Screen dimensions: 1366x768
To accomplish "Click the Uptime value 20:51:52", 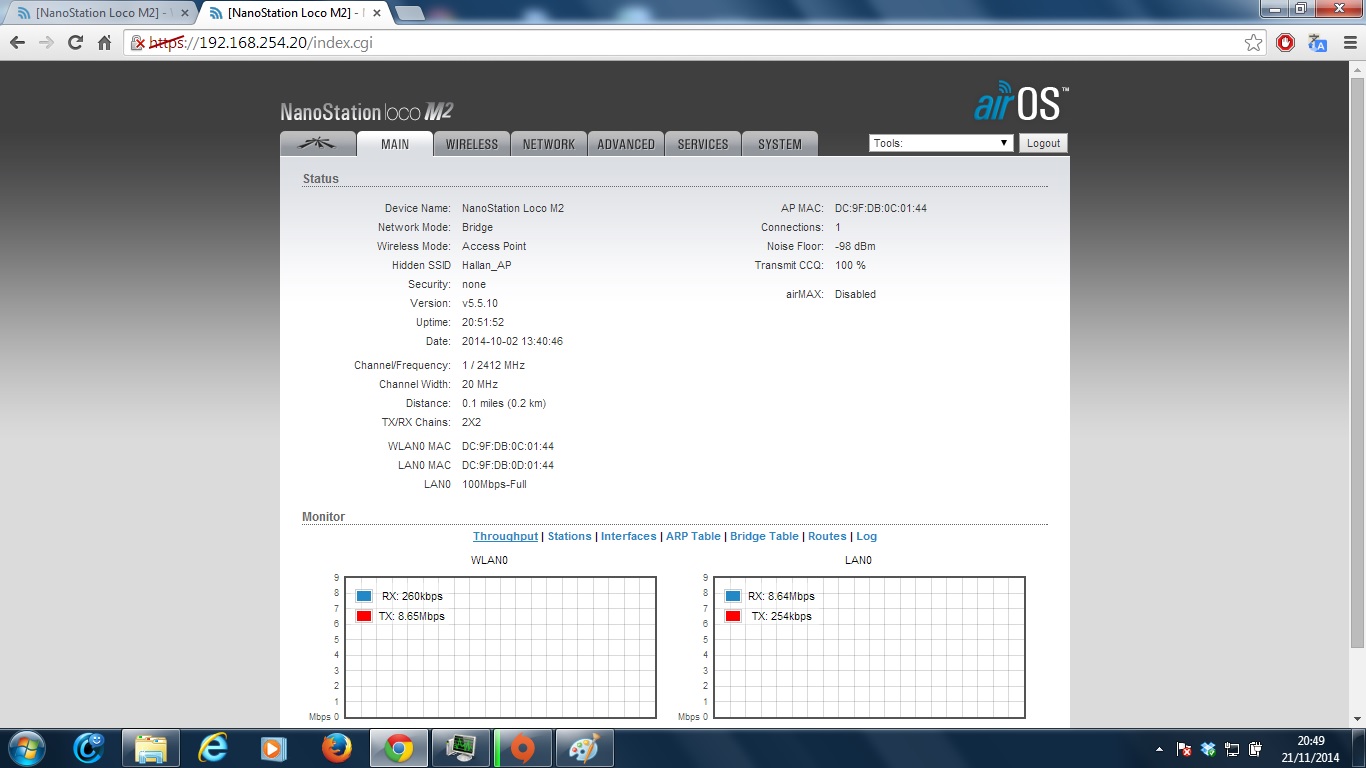I will pyautogui.click(x=483, y=323).
